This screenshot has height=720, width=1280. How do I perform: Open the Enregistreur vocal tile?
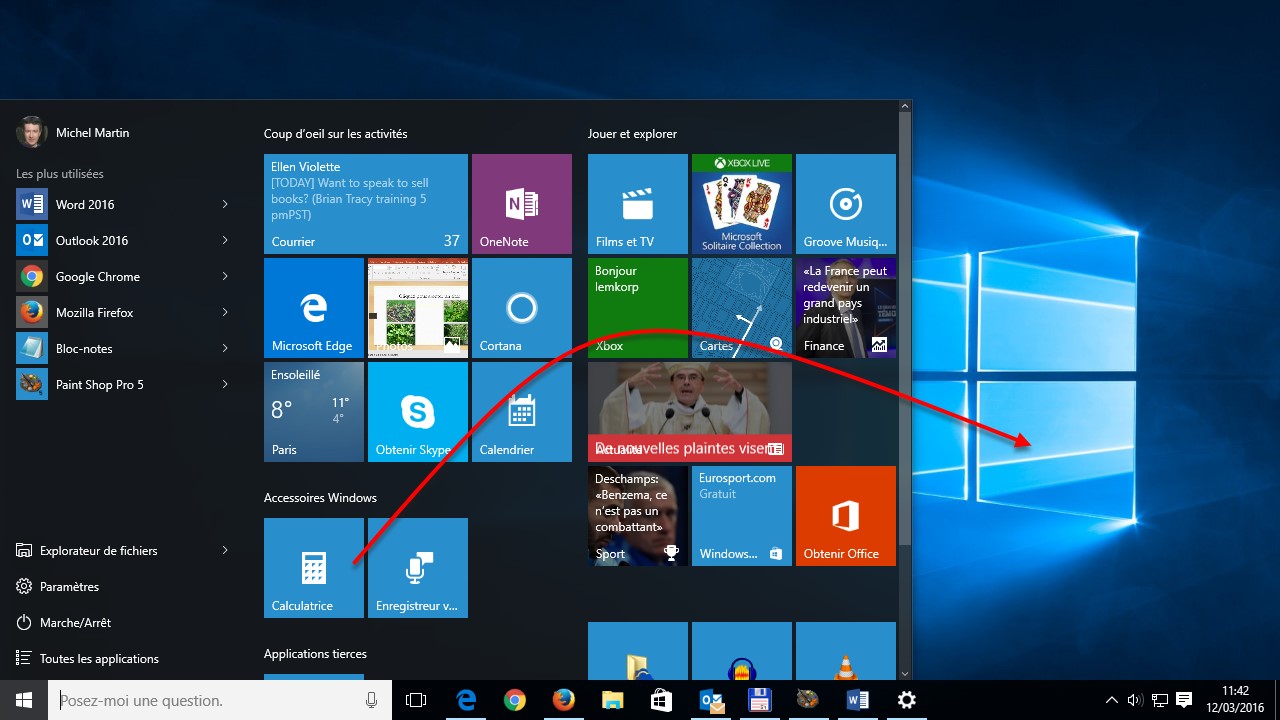[x=417, y=567]
